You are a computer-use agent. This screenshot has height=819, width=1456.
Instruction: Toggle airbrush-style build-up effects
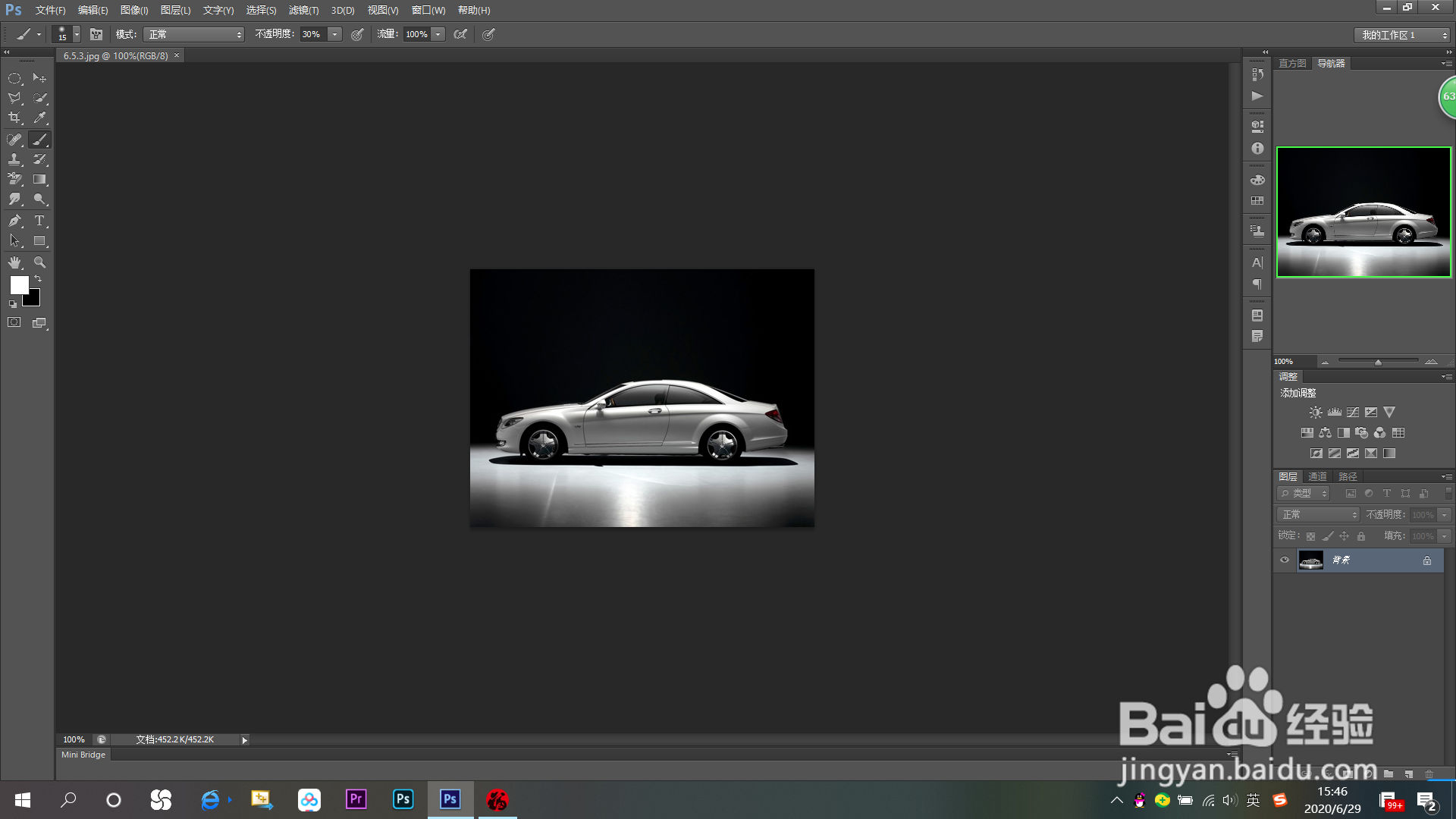point(460,34)
